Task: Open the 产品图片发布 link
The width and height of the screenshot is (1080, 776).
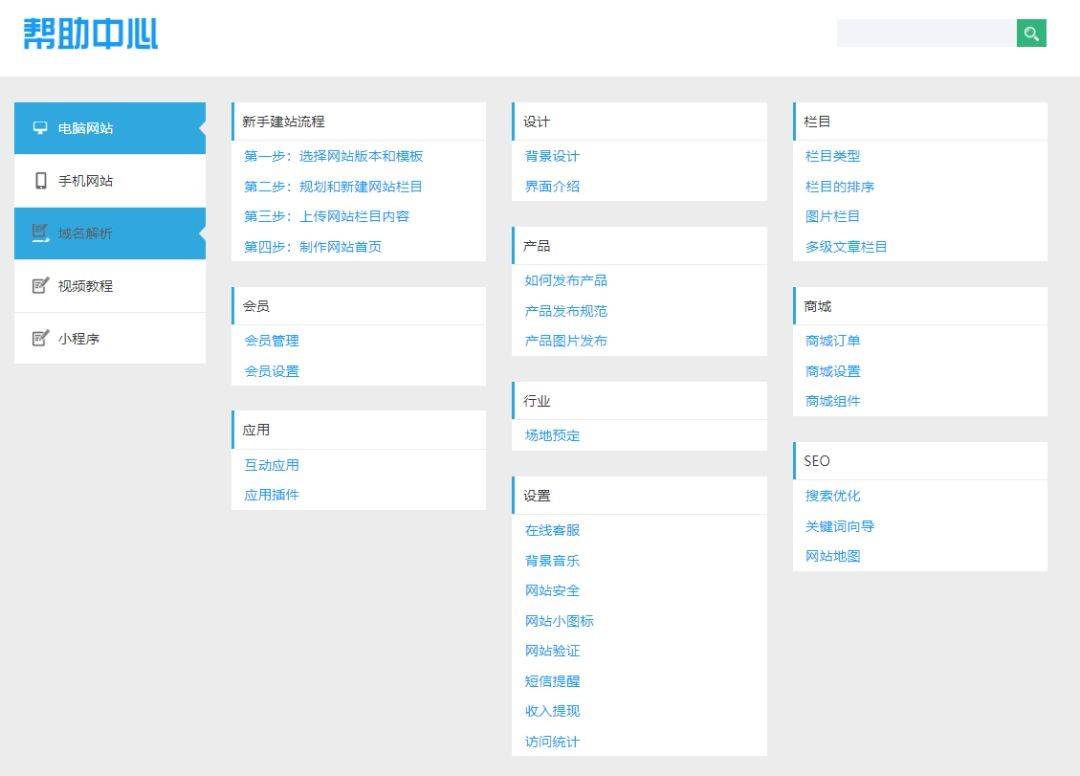Action: (x=566, y=341)
